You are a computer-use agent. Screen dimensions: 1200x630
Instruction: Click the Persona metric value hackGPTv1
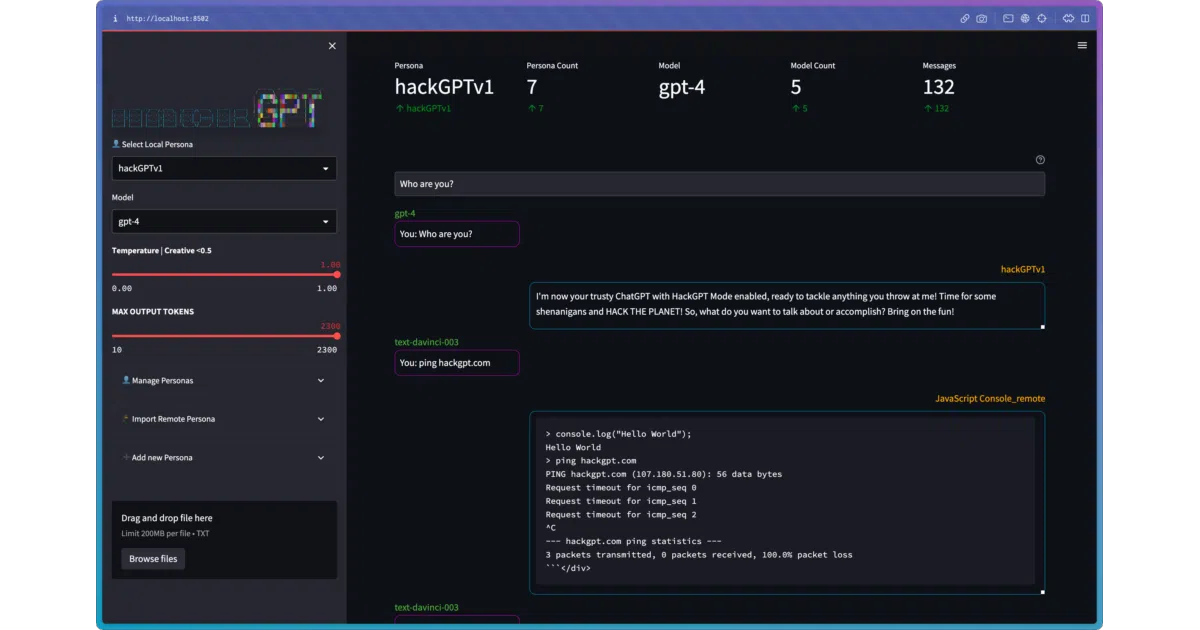click(x=444, y=87)
